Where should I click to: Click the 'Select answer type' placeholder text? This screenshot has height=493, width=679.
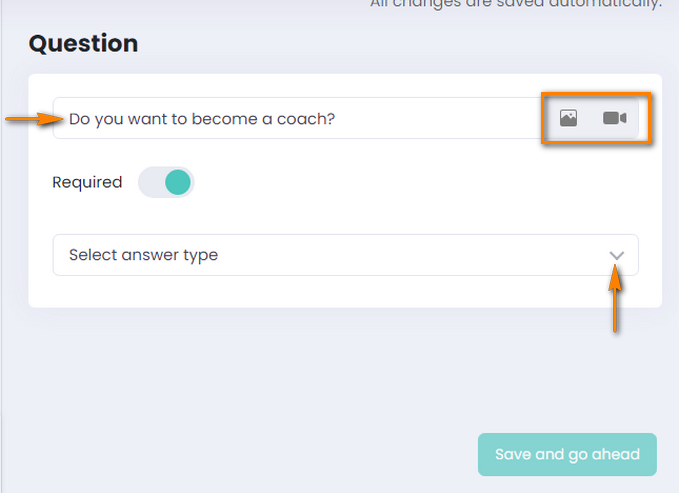point(143,255)
